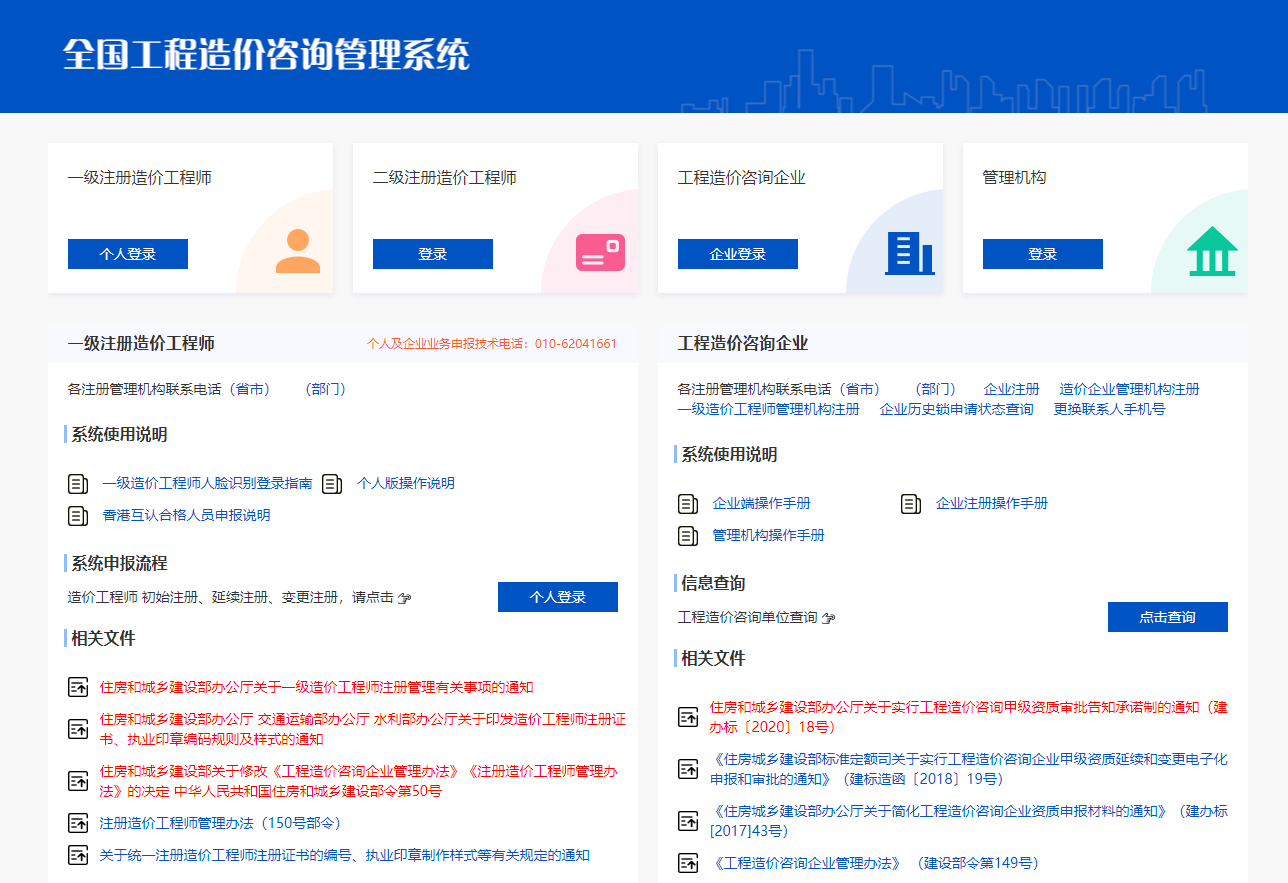Click document icon beside 一级造价工程师人脸识别登录指南
The image size is (1288, 883).
(78, 484)
